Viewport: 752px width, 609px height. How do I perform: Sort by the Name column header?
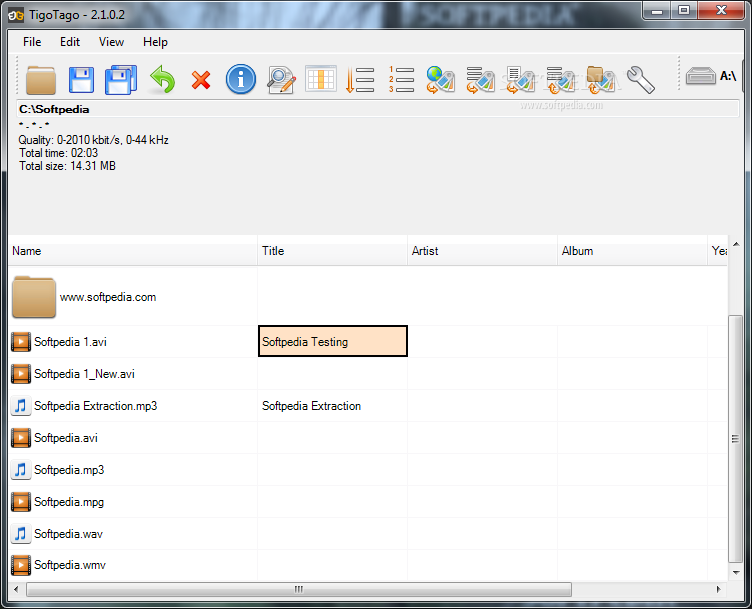pos(133,251)
